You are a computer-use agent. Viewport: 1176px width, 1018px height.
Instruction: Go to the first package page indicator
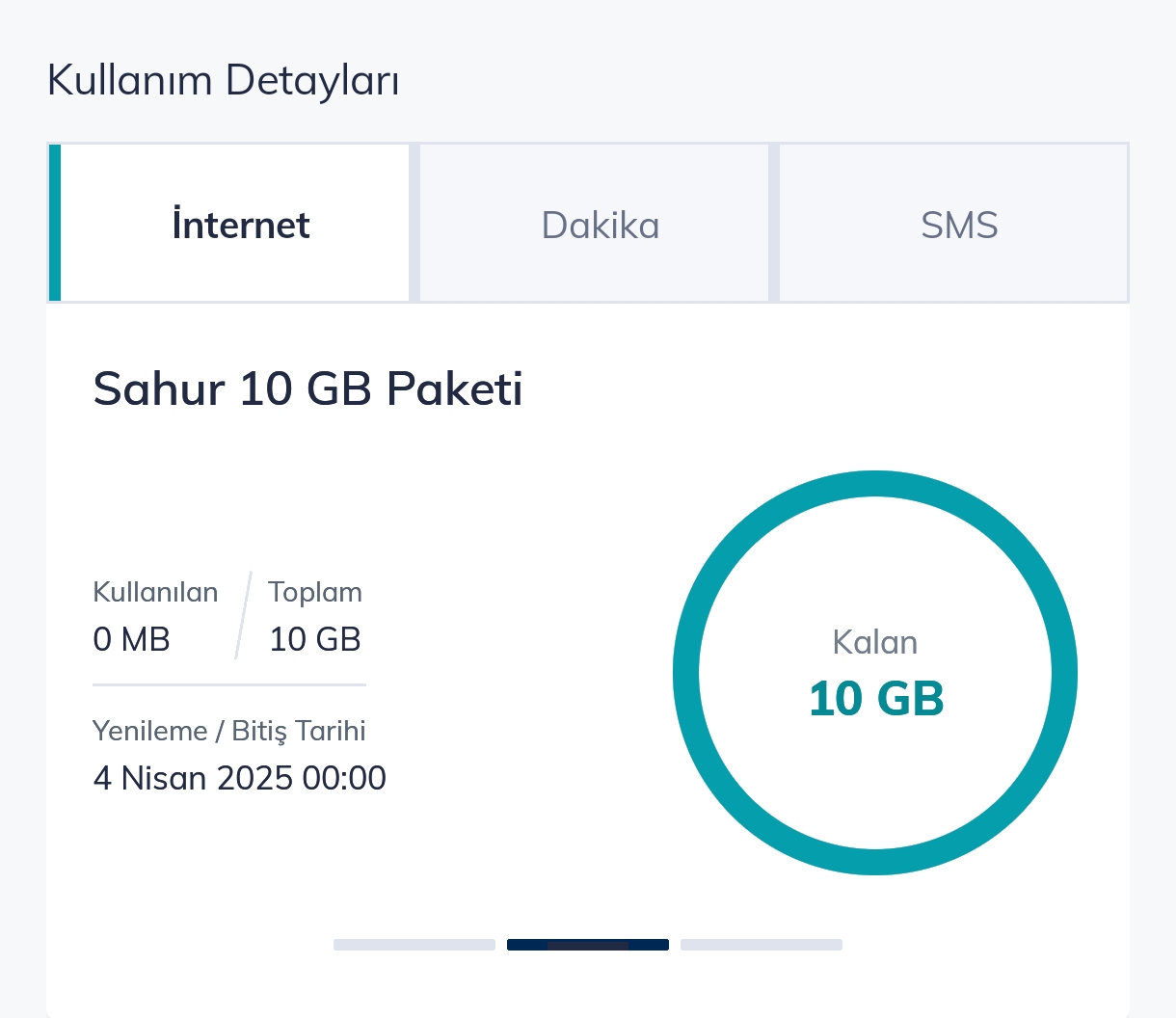click(414, 945)
